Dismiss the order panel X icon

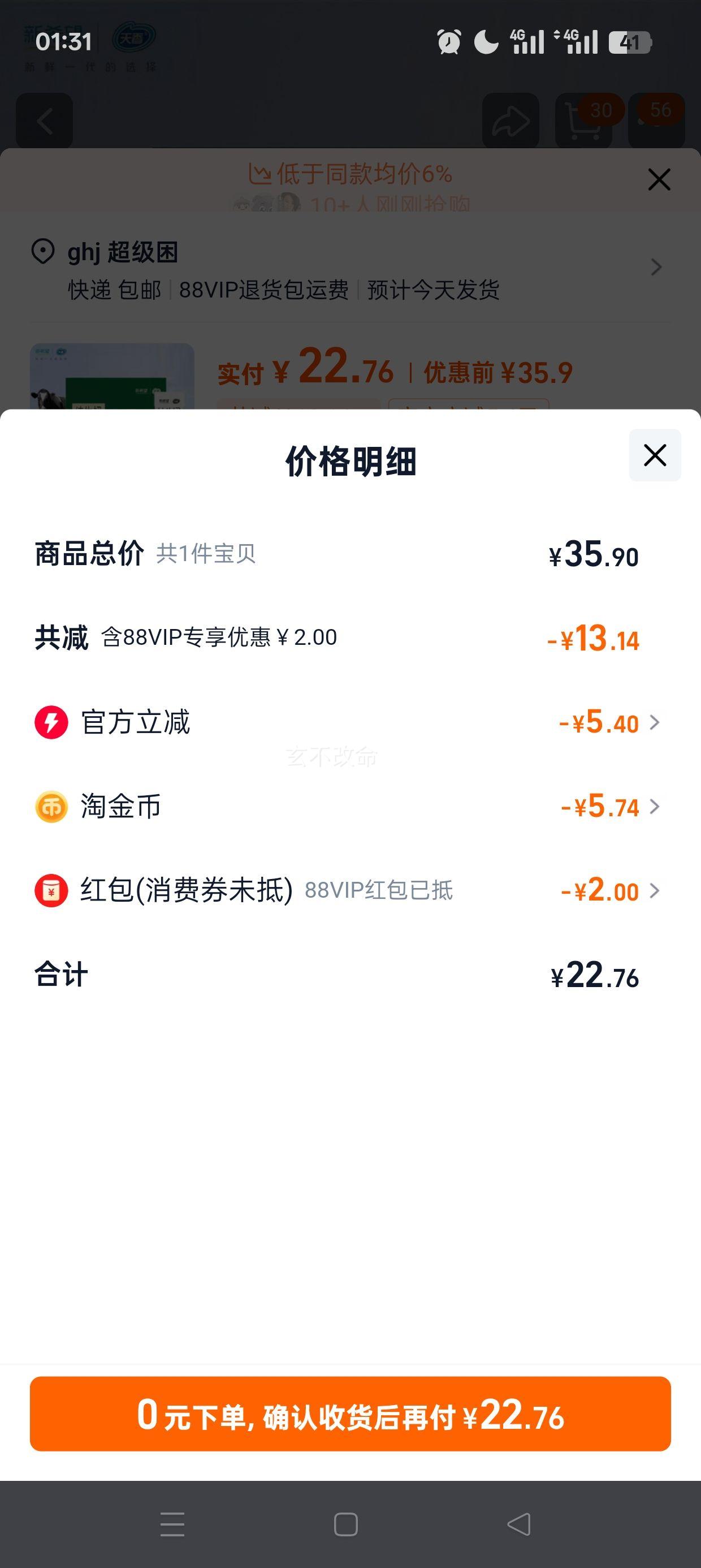(659, 179)
